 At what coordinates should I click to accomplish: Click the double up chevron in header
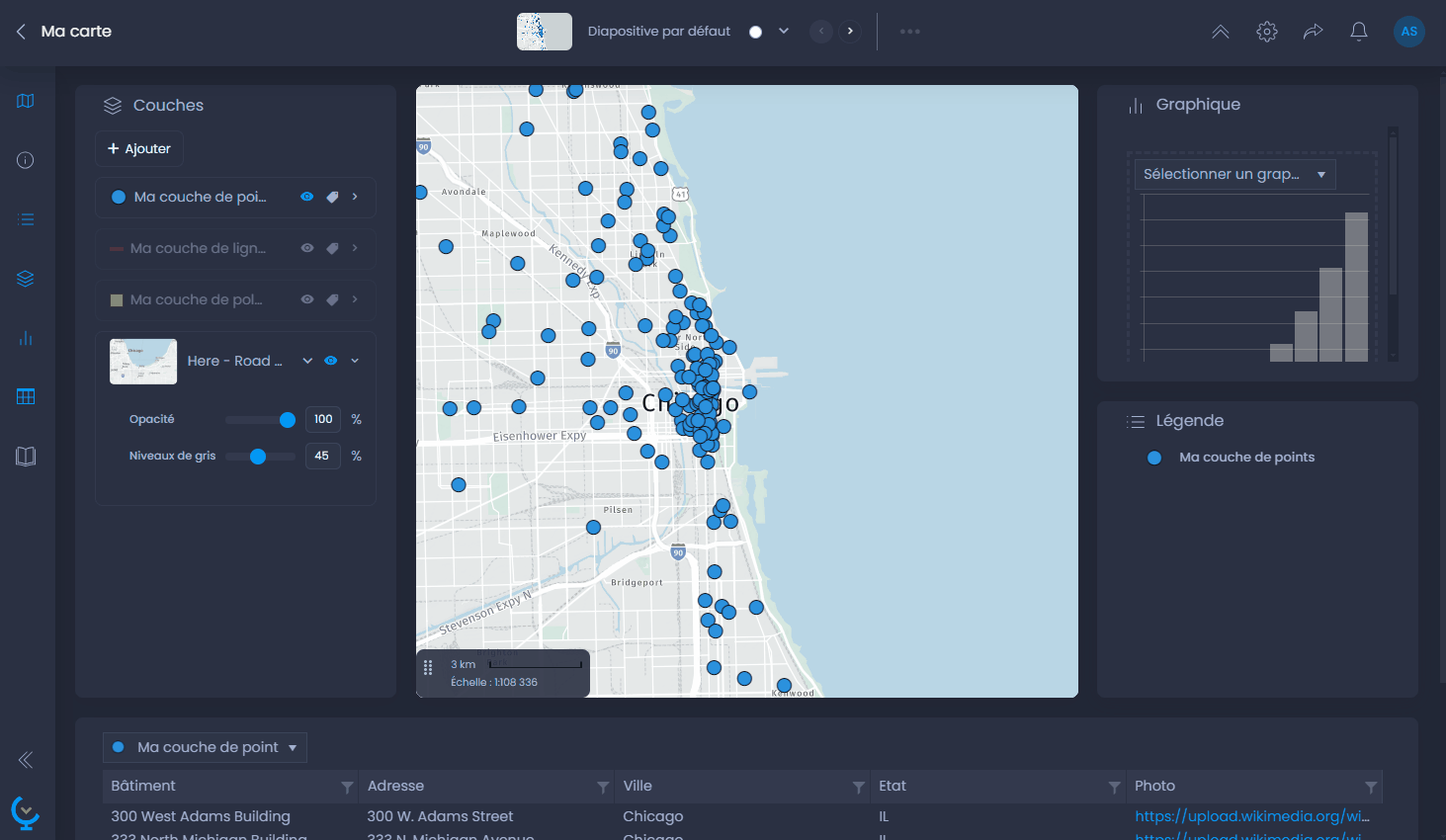[1221, 32]
